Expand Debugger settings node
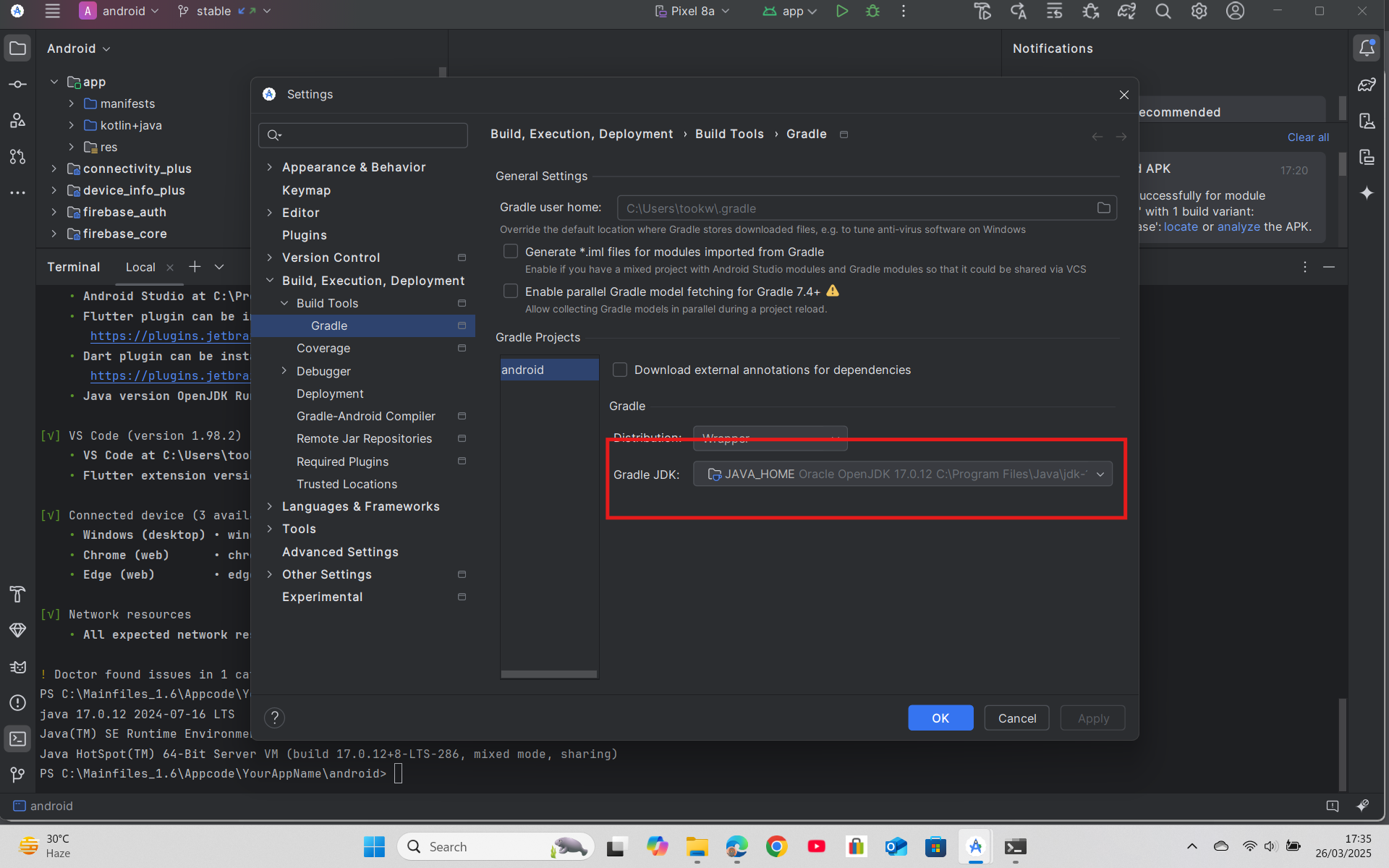 coord(284,371)
